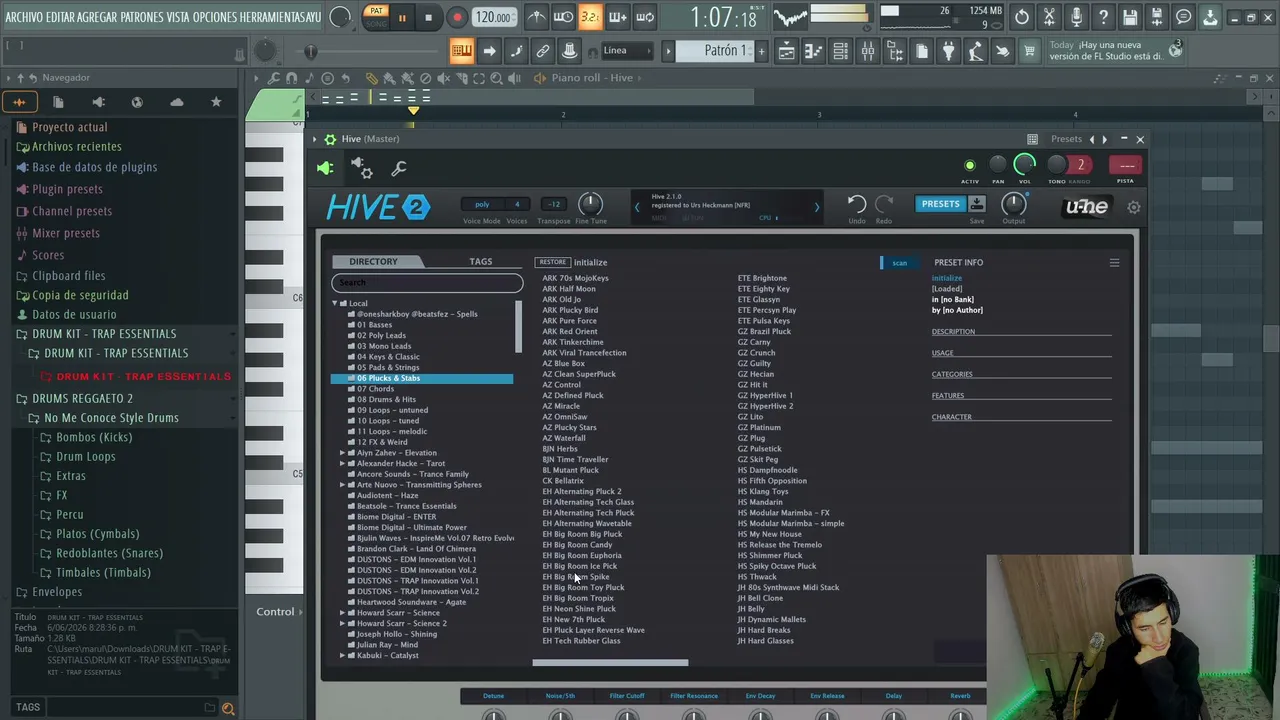Open detailed plugin settings gear-plug icon

(362, 169)
